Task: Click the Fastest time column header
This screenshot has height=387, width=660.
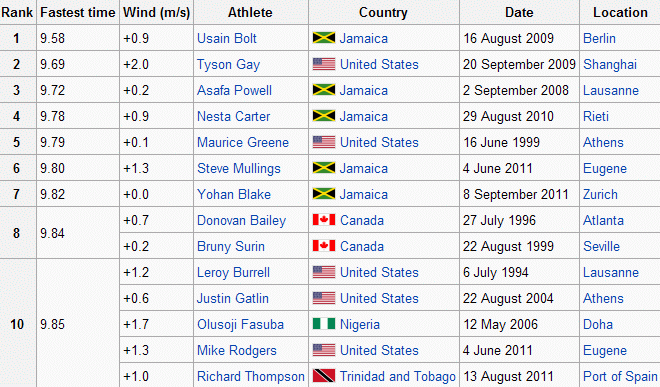Action: (x=77, y=12)
